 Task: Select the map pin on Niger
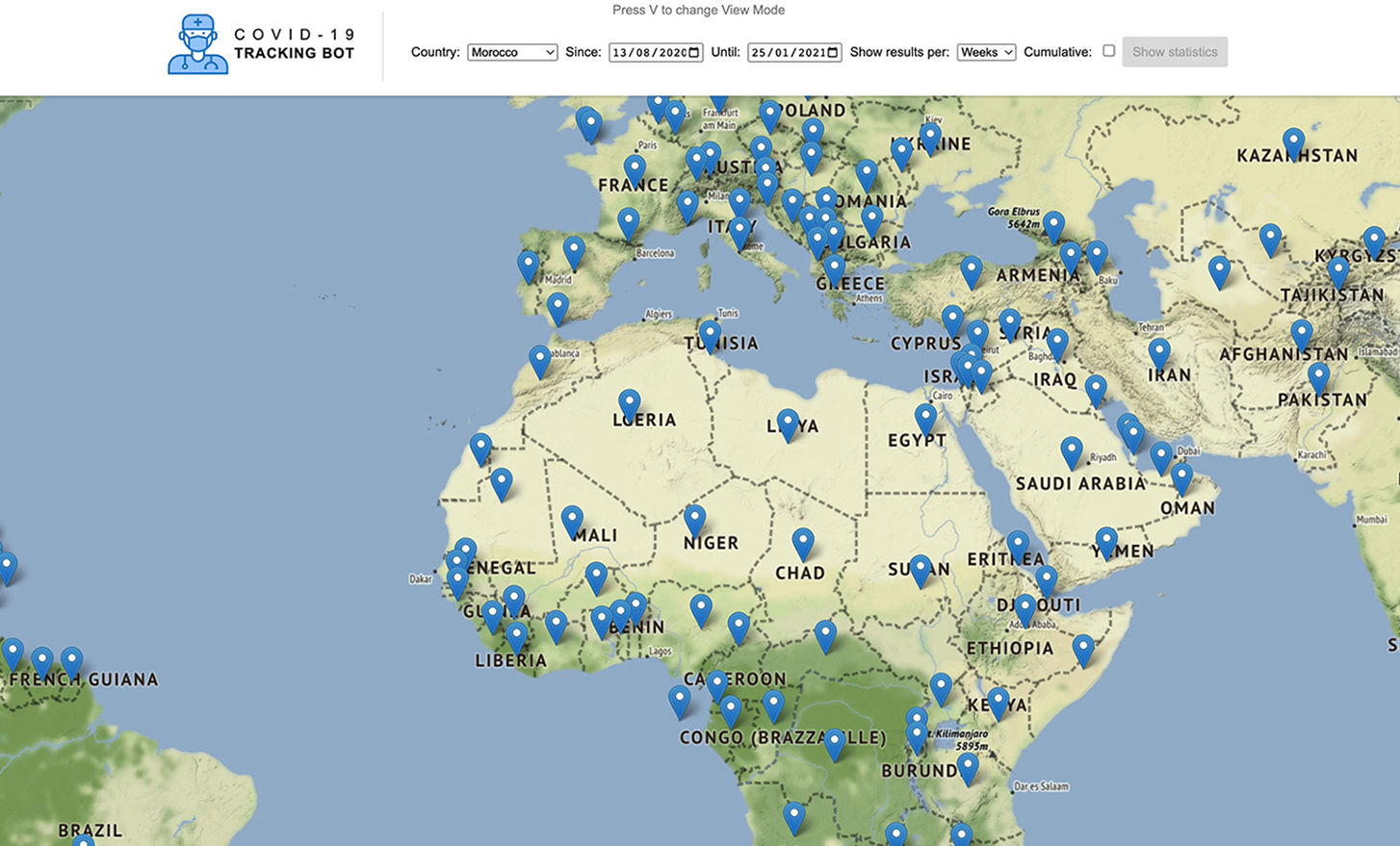click(694, 521)
